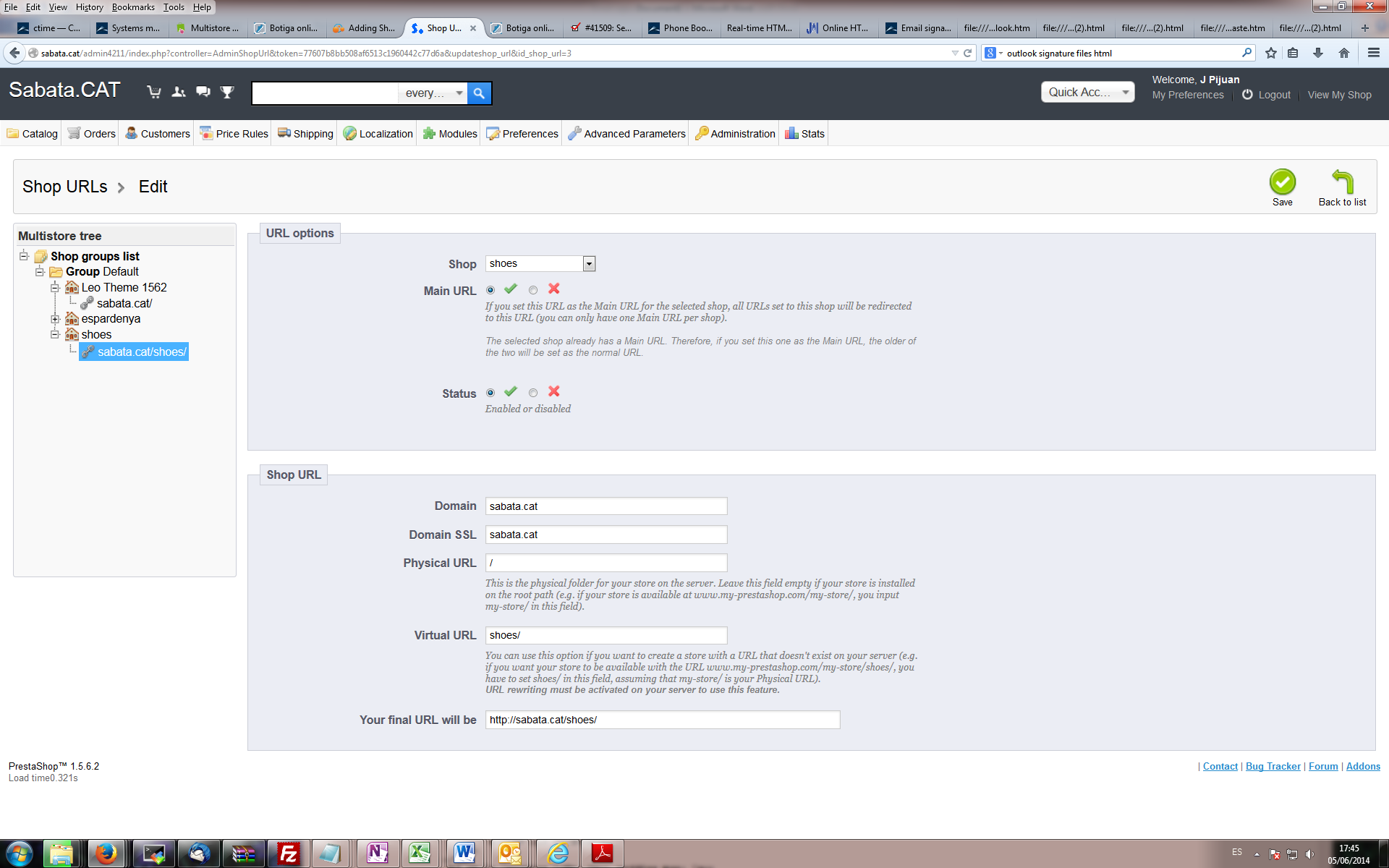Open the Quick Access dropdown
The width and height of the screenshot is (1389, 868).
pos(1087,93)
